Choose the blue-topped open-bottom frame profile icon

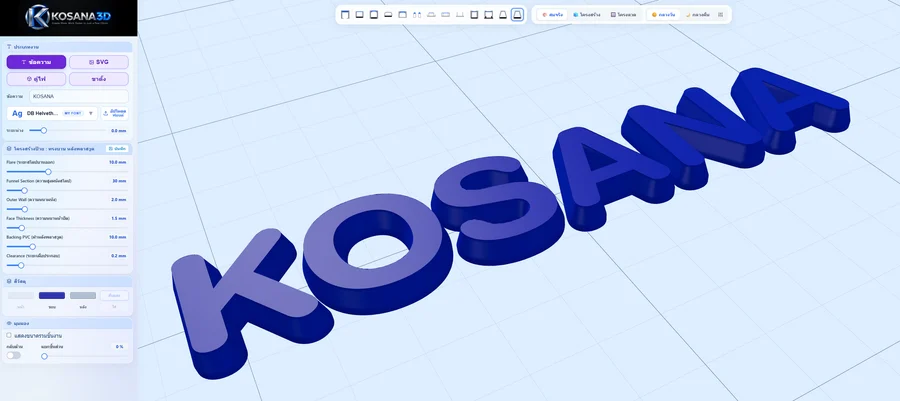pos(345,15)
